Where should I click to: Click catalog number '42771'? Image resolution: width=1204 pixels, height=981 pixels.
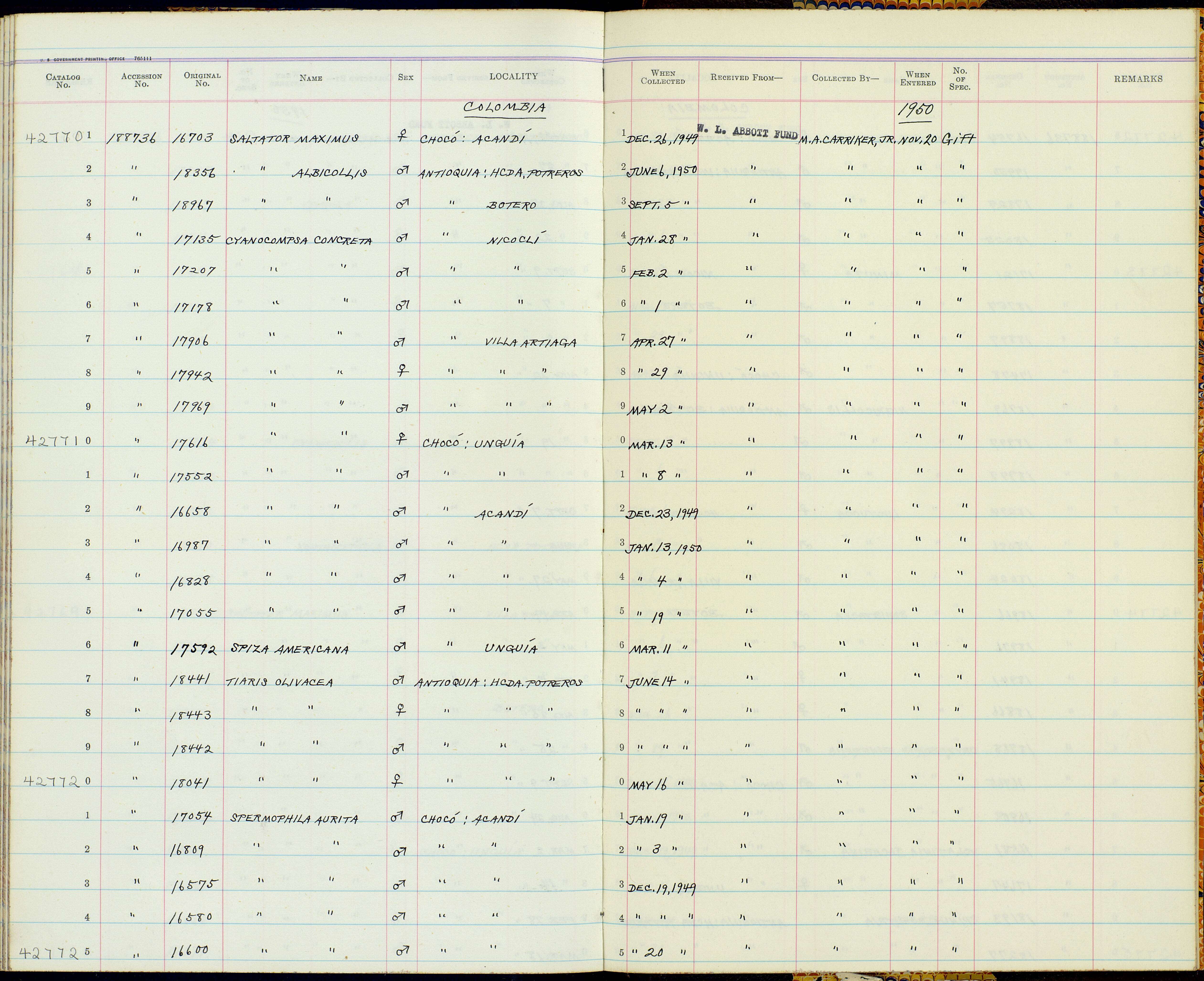[53, 441]
